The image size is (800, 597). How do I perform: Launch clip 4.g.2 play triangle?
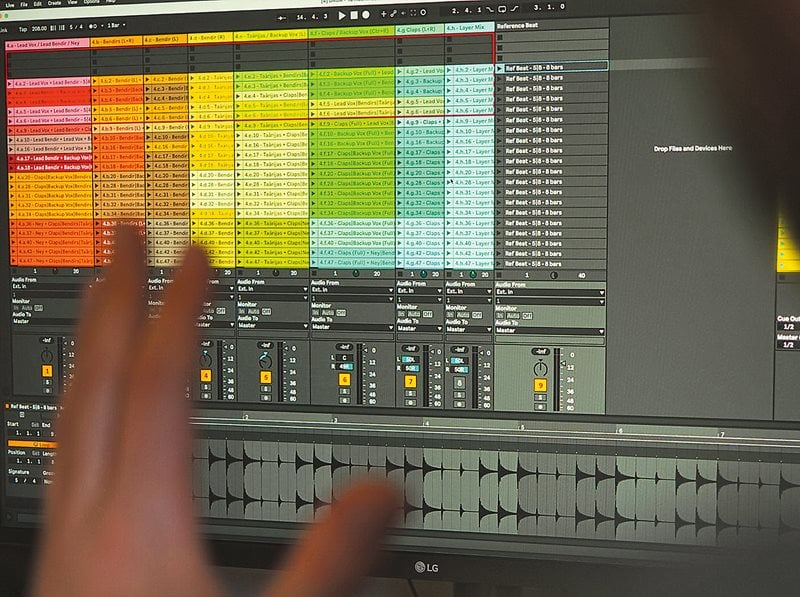(400, 71)
